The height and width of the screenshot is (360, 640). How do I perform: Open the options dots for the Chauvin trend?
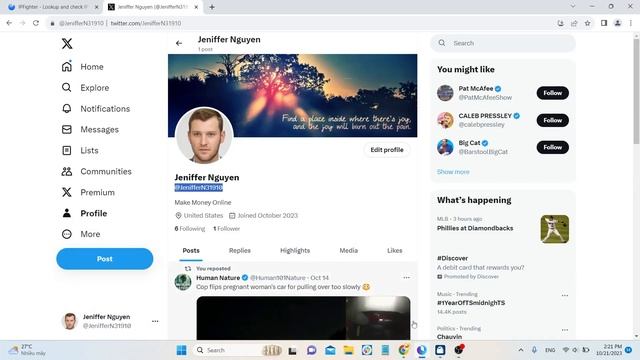(564, 329)
